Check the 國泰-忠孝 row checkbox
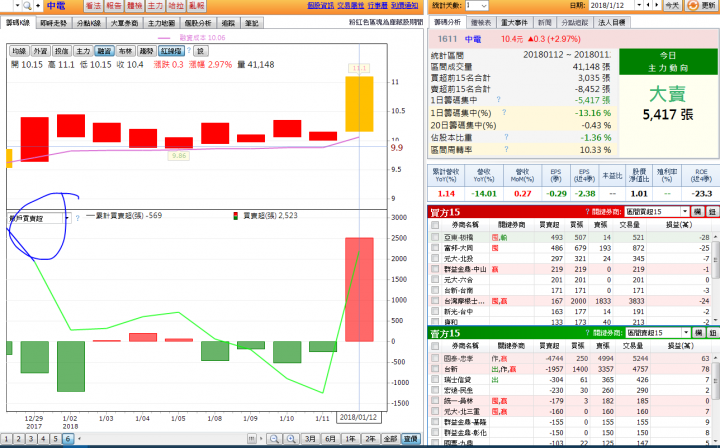Screen dimensions: 720x448 click(435, 358)
